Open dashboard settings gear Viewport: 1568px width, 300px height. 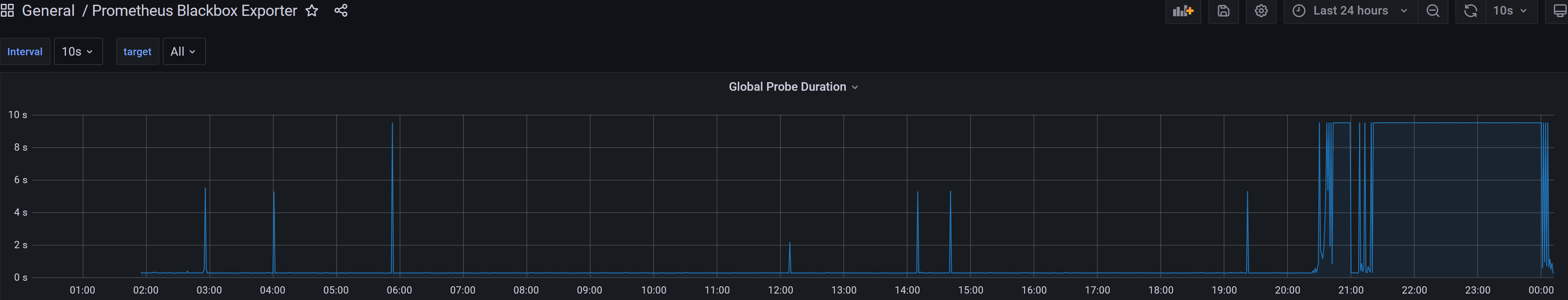[1261, 11]
